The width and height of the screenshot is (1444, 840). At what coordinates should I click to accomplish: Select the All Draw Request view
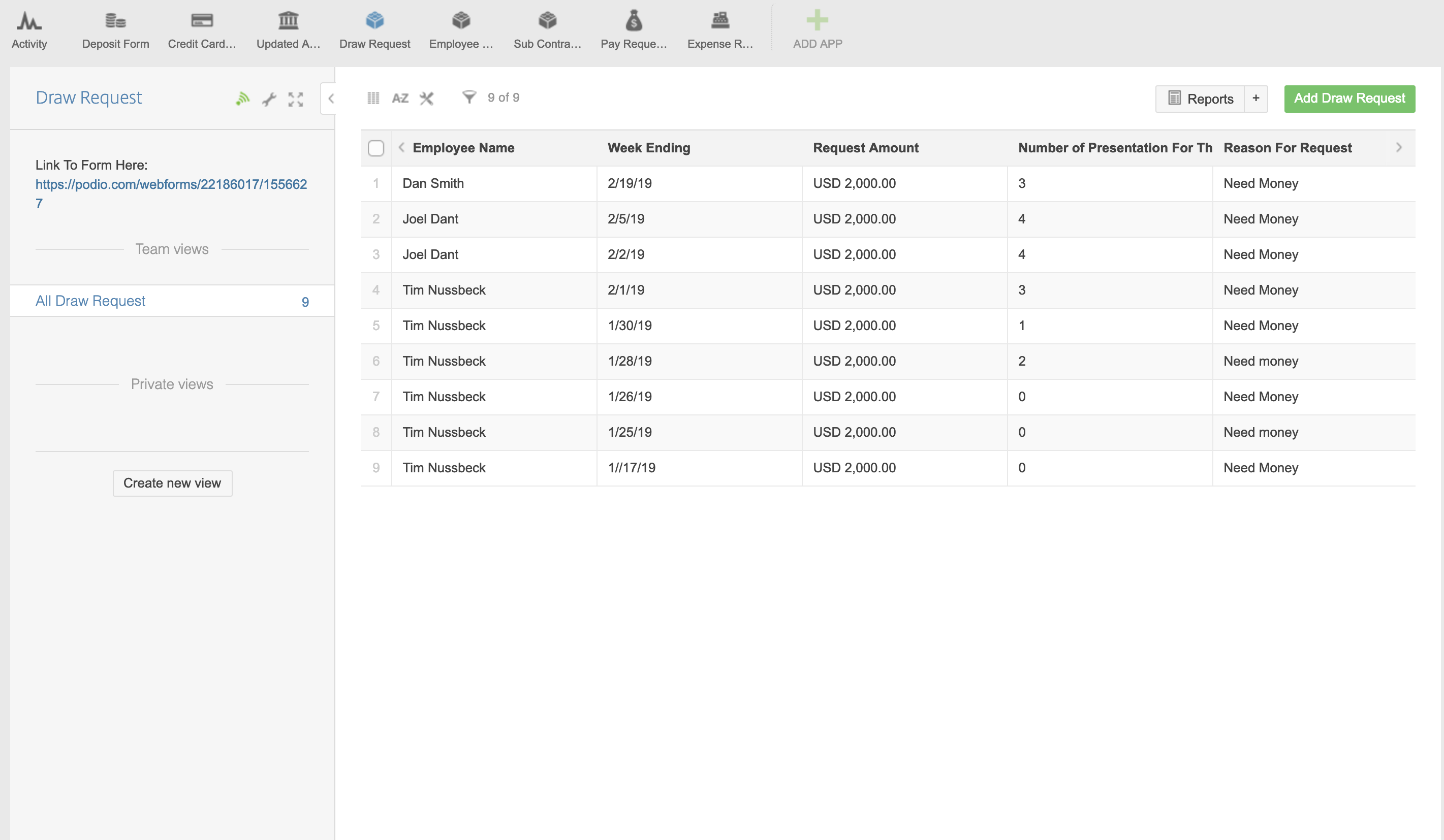click(x=90, y=301)
